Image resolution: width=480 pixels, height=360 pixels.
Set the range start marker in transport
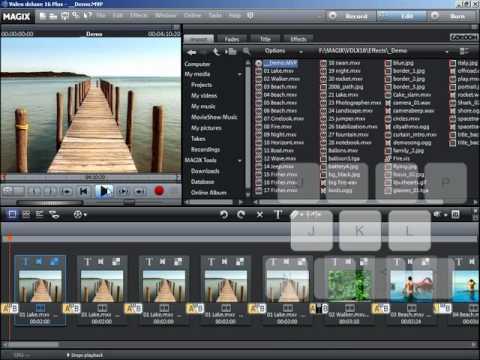(x=34, y=191)
